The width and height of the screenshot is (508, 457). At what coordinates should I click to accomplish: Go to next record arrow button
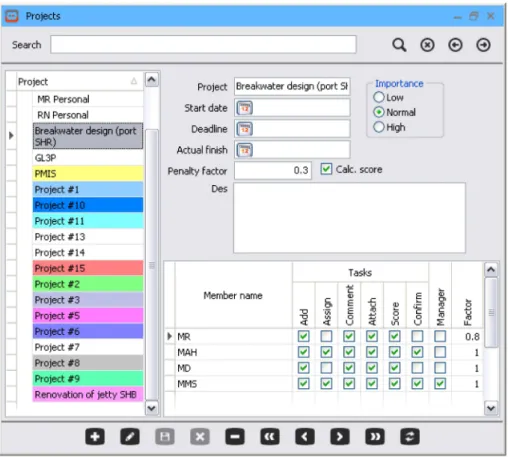tap(340, 437)
